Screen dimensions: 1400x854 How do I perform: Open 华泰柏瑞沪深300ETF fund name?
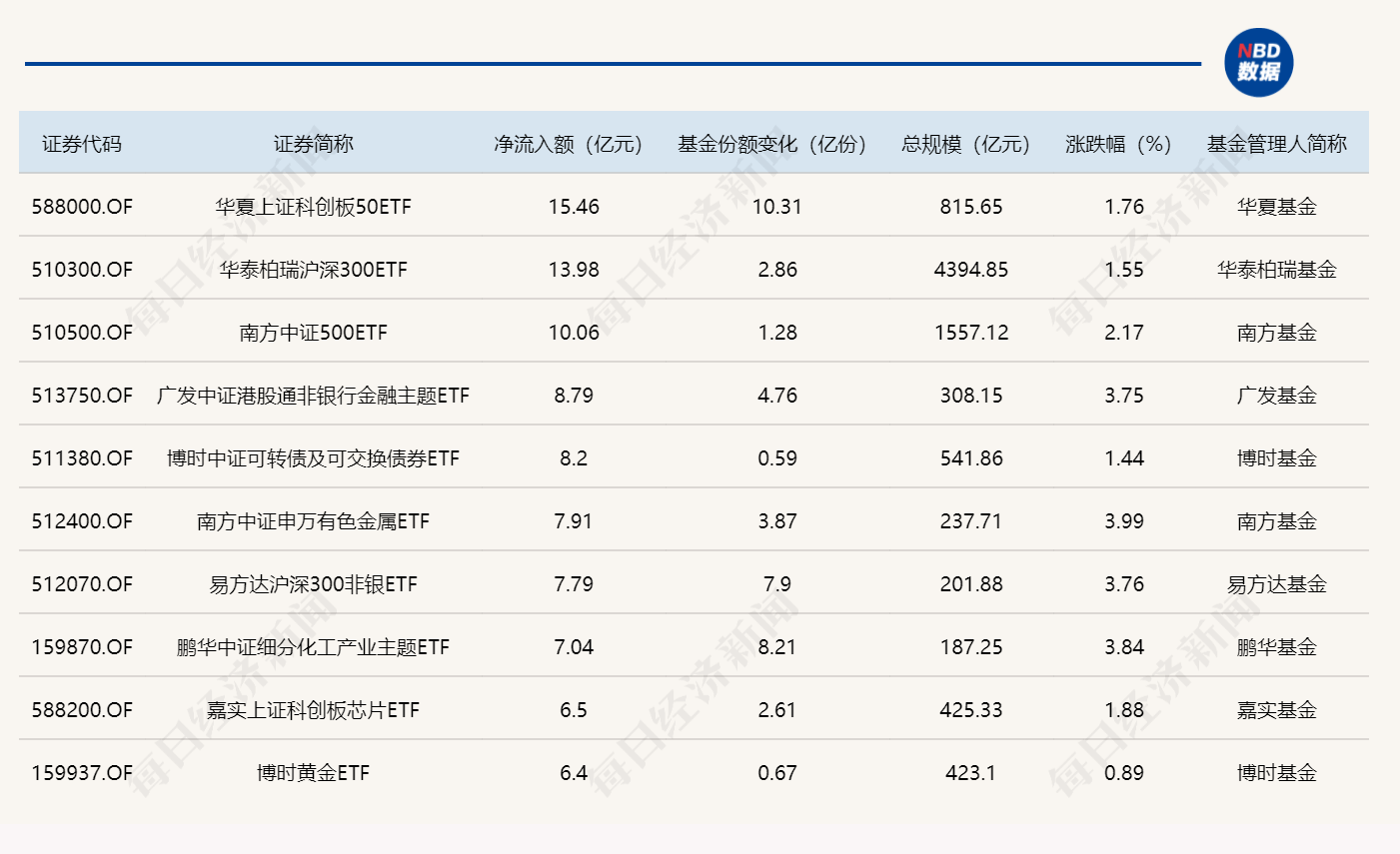click(x=313, y=270)
